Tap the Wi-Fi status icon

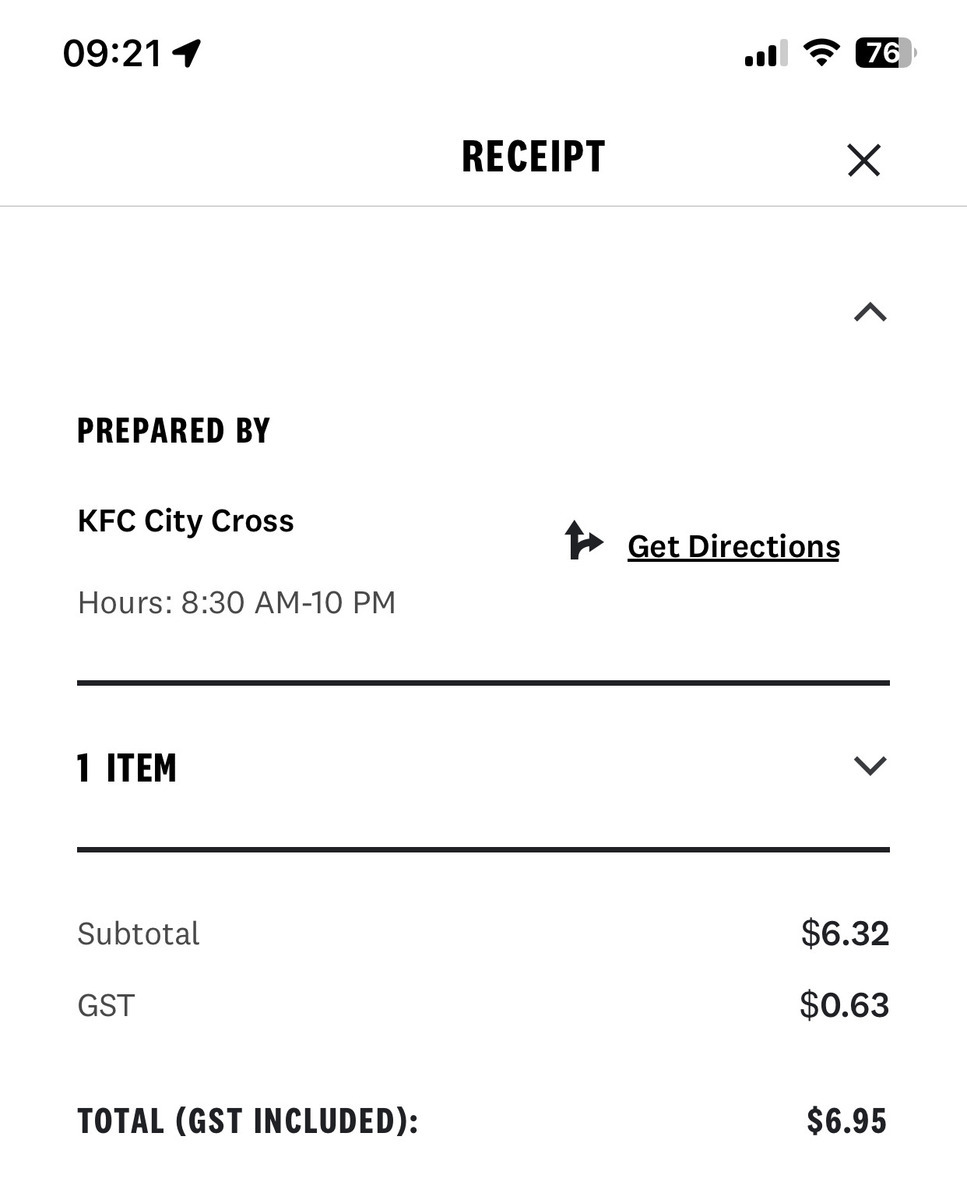[821, 53]
